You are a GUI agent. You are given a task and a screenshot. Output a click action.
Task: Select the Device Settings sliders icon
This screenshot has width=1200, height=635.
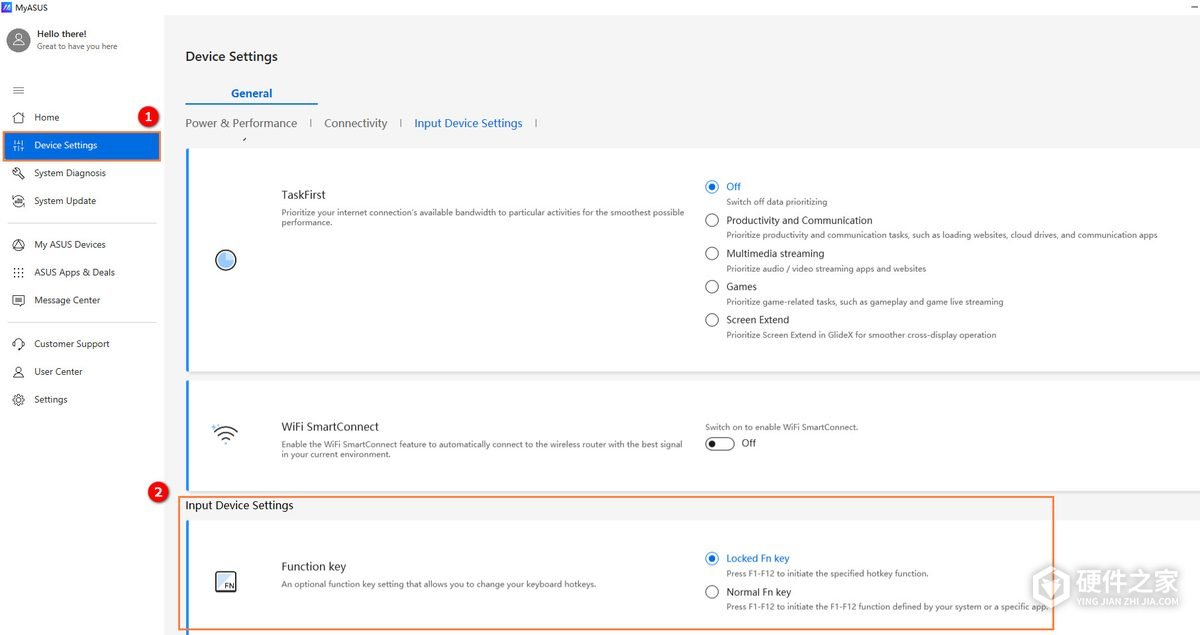(18, 146)
